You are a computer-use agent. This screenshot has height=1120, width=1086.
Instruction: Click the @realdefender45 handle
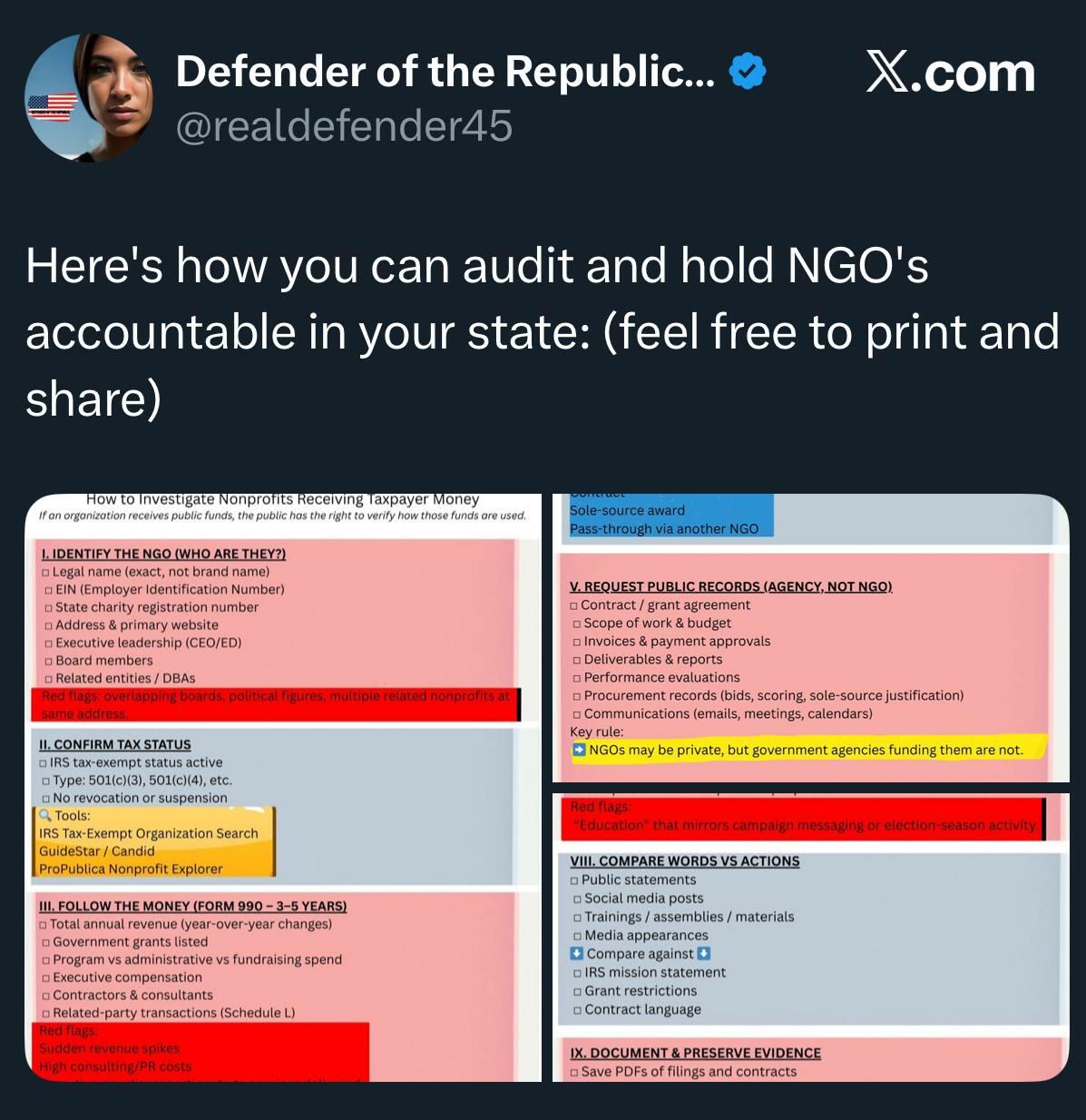[x=343, y=125]
